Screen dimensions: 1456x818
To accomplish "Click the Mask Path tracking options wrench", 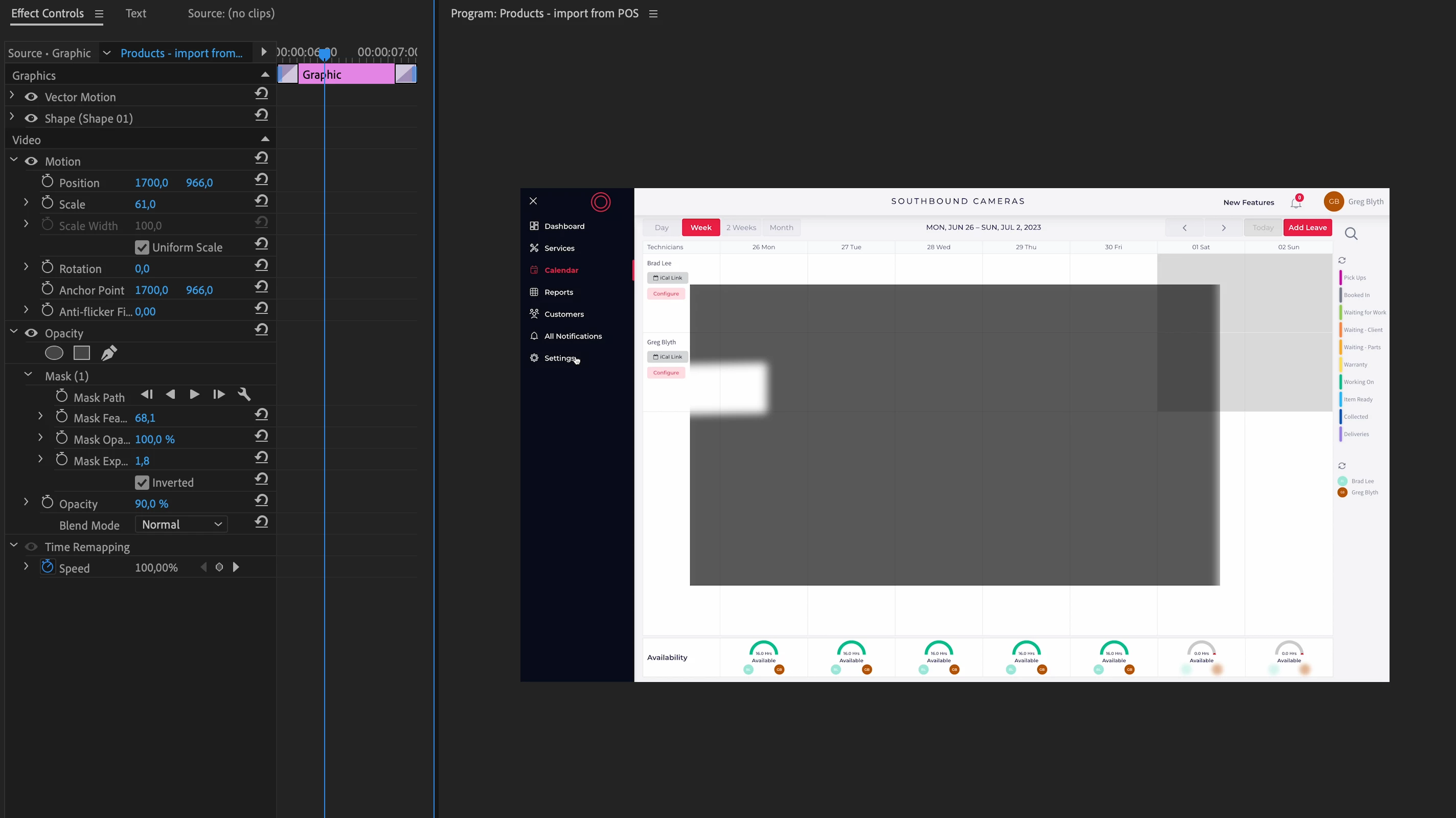I will [x=244, y=395].
